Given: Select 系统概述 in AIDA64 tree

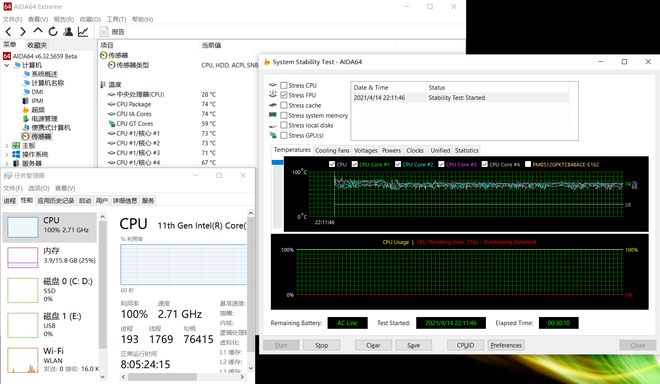Looking at the screenshot, I should tap(44, 74).
